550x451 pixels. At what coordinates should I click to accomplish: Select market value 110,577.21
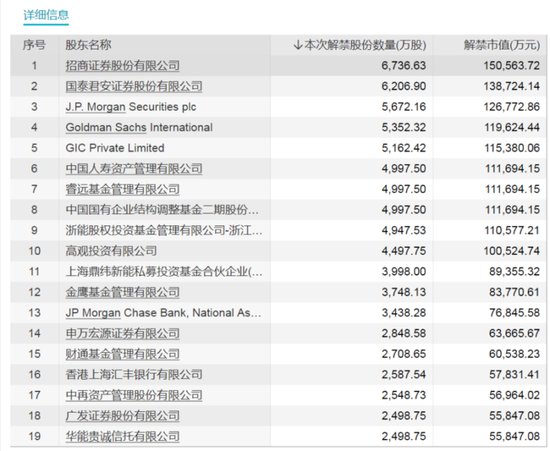(x=512, y=230)
